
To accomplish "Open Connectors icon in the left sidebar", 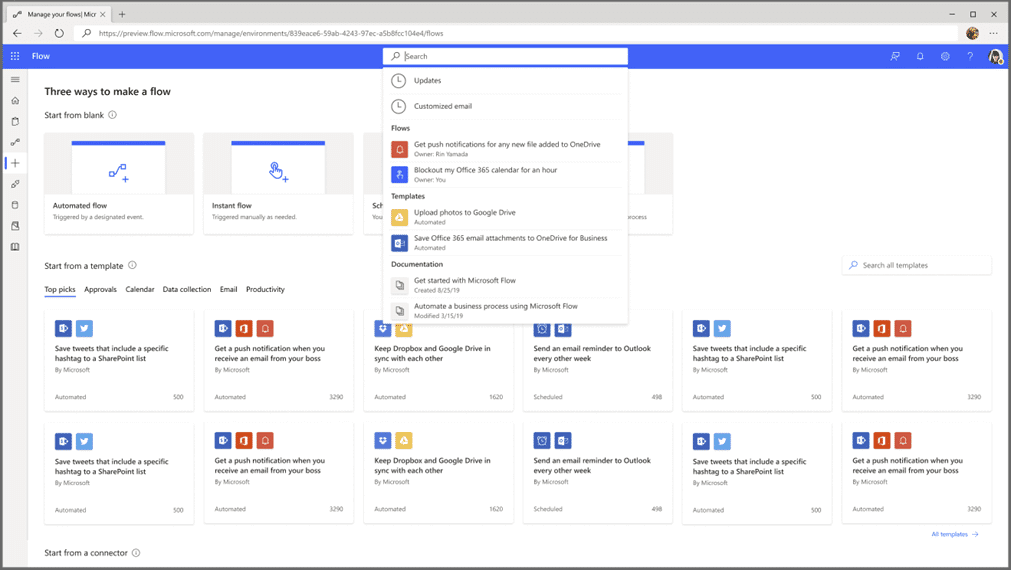I will (x=15, y=184).
